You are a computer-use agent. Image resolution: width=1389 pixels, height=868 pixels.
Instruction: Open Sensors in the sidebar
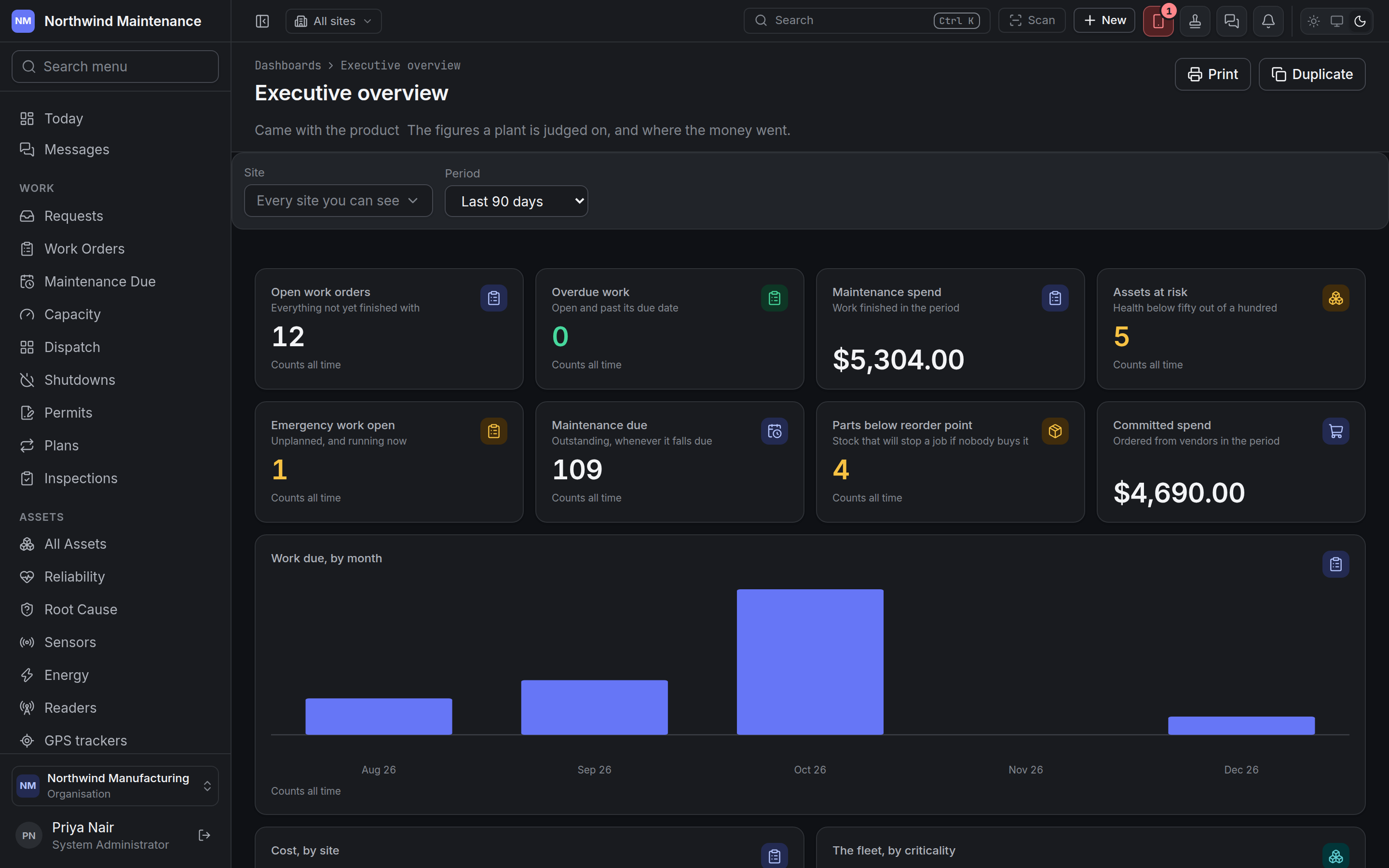(115, 642)
